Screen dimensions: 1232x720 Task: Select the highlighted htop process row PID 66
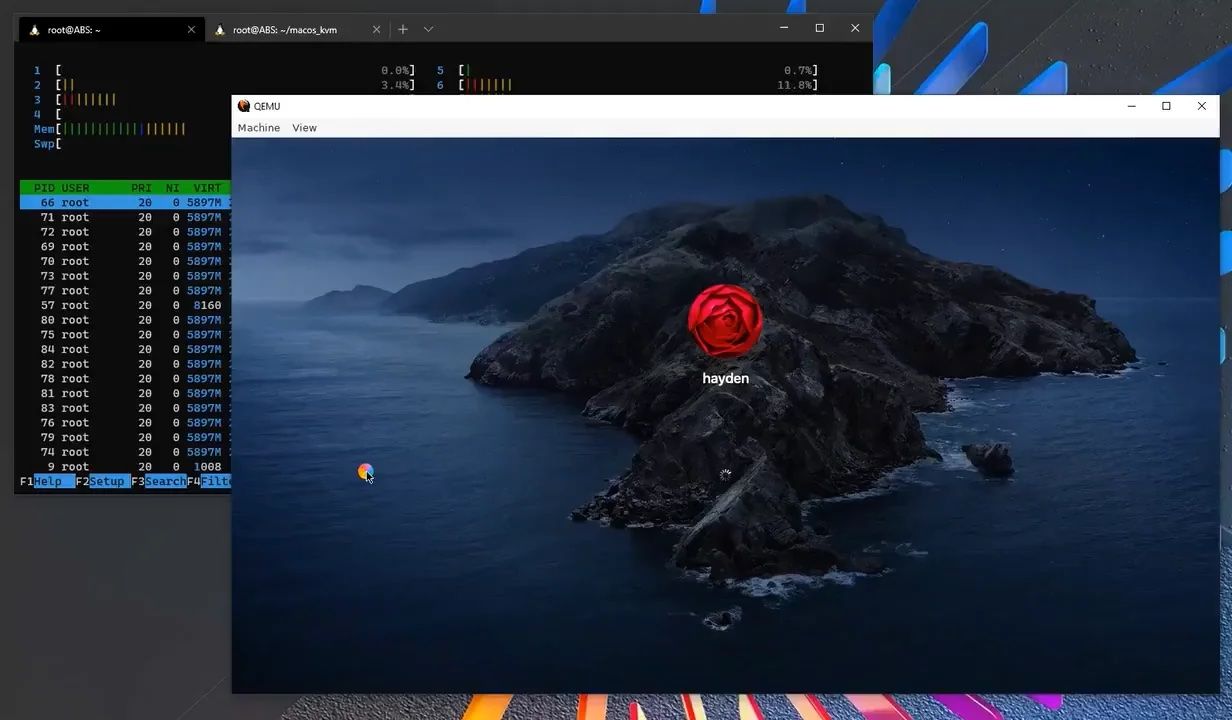pos(126,202)
